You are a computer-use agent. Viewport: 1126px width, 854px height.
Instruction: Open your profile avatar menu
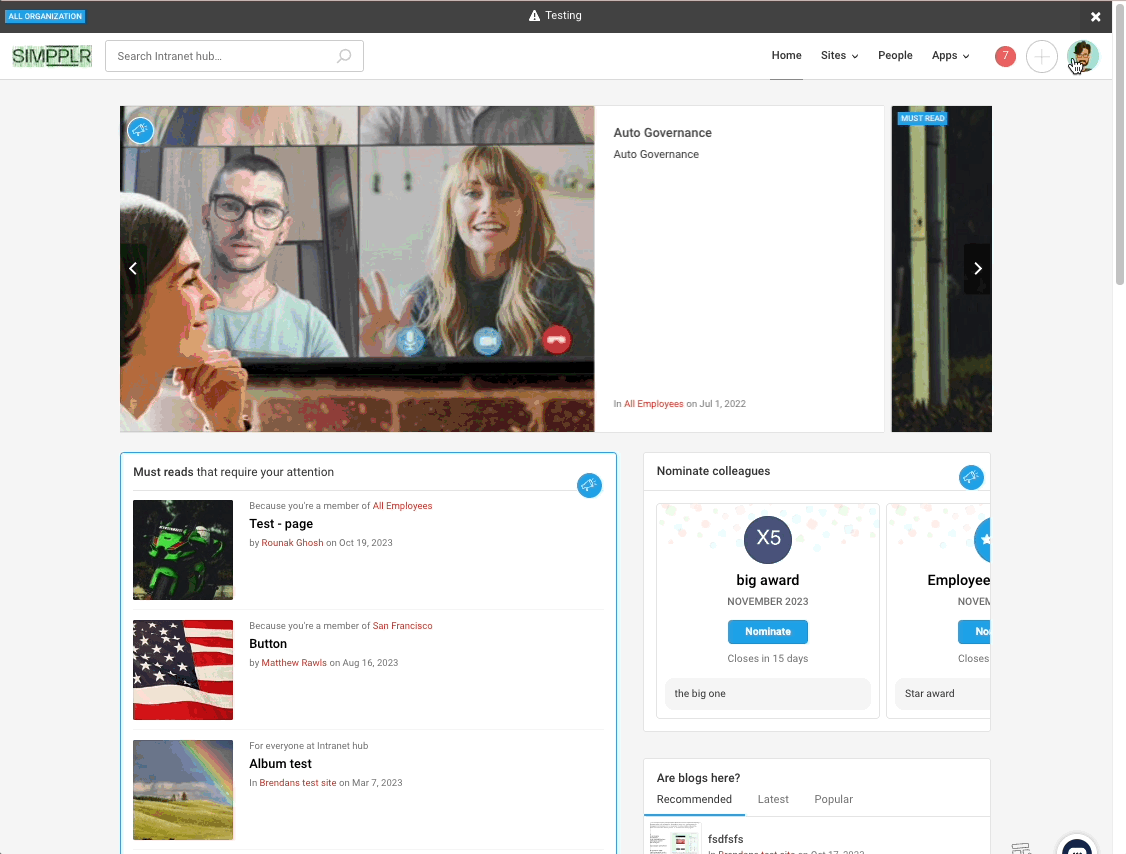click(1083, 56)
